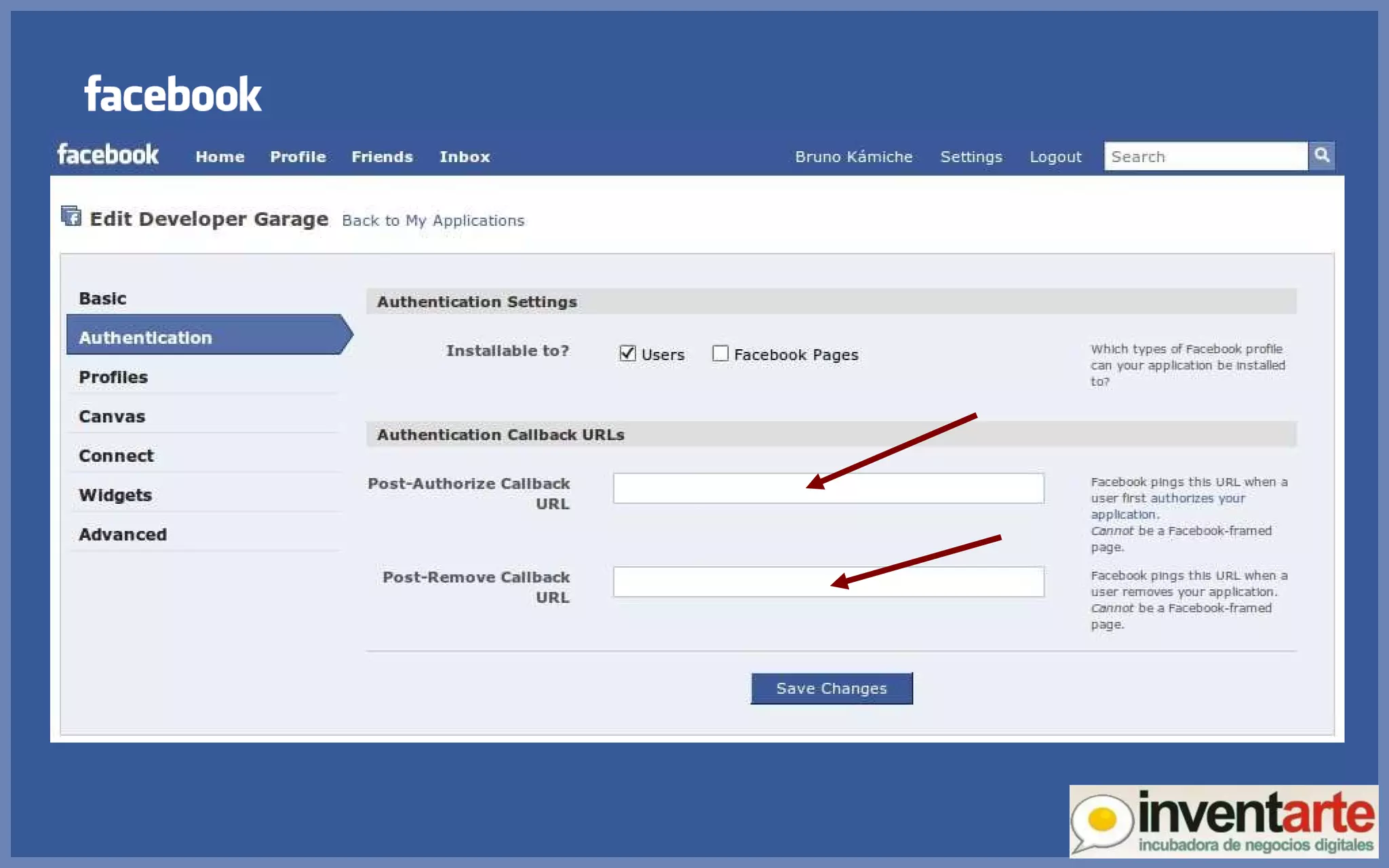Go to the Connect tab

coord(117,456)
